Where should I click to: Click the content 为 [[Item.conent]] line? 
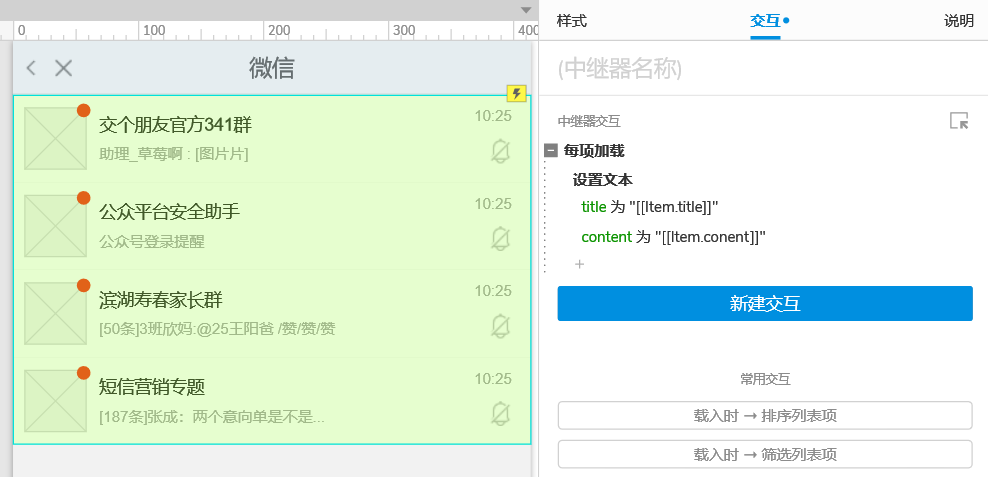click(674, 237)
